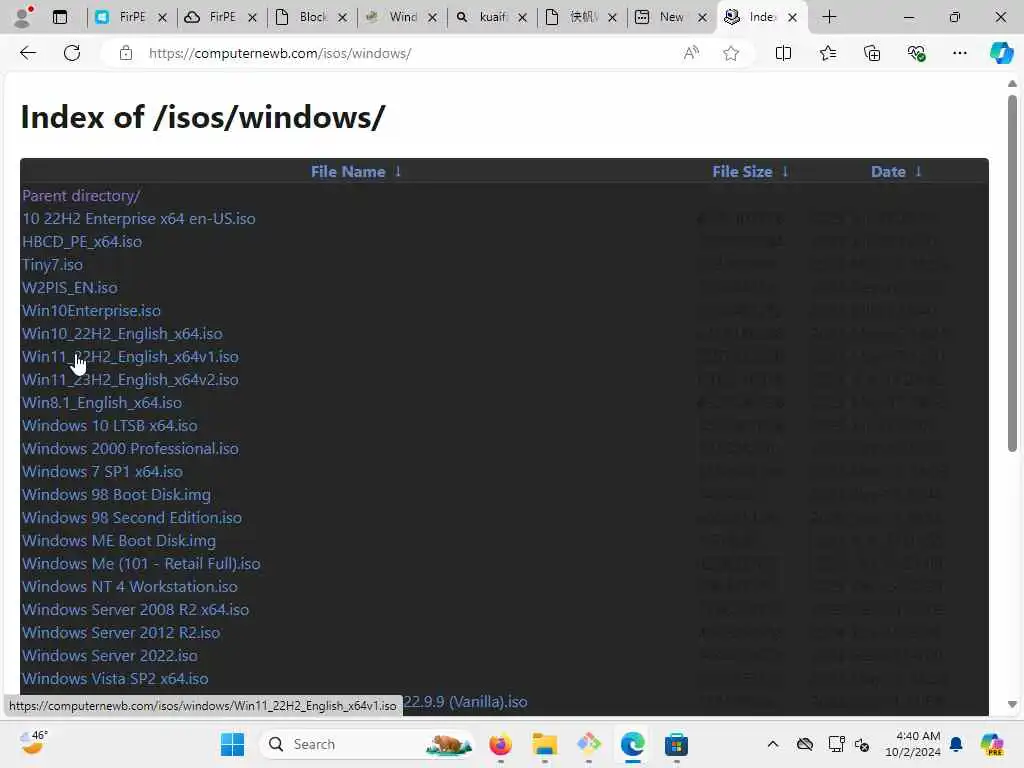Viewport: 1024px width, 768px height.
Task: Click Windows Server 2012 R2.iso link
Action: point(121,632)
